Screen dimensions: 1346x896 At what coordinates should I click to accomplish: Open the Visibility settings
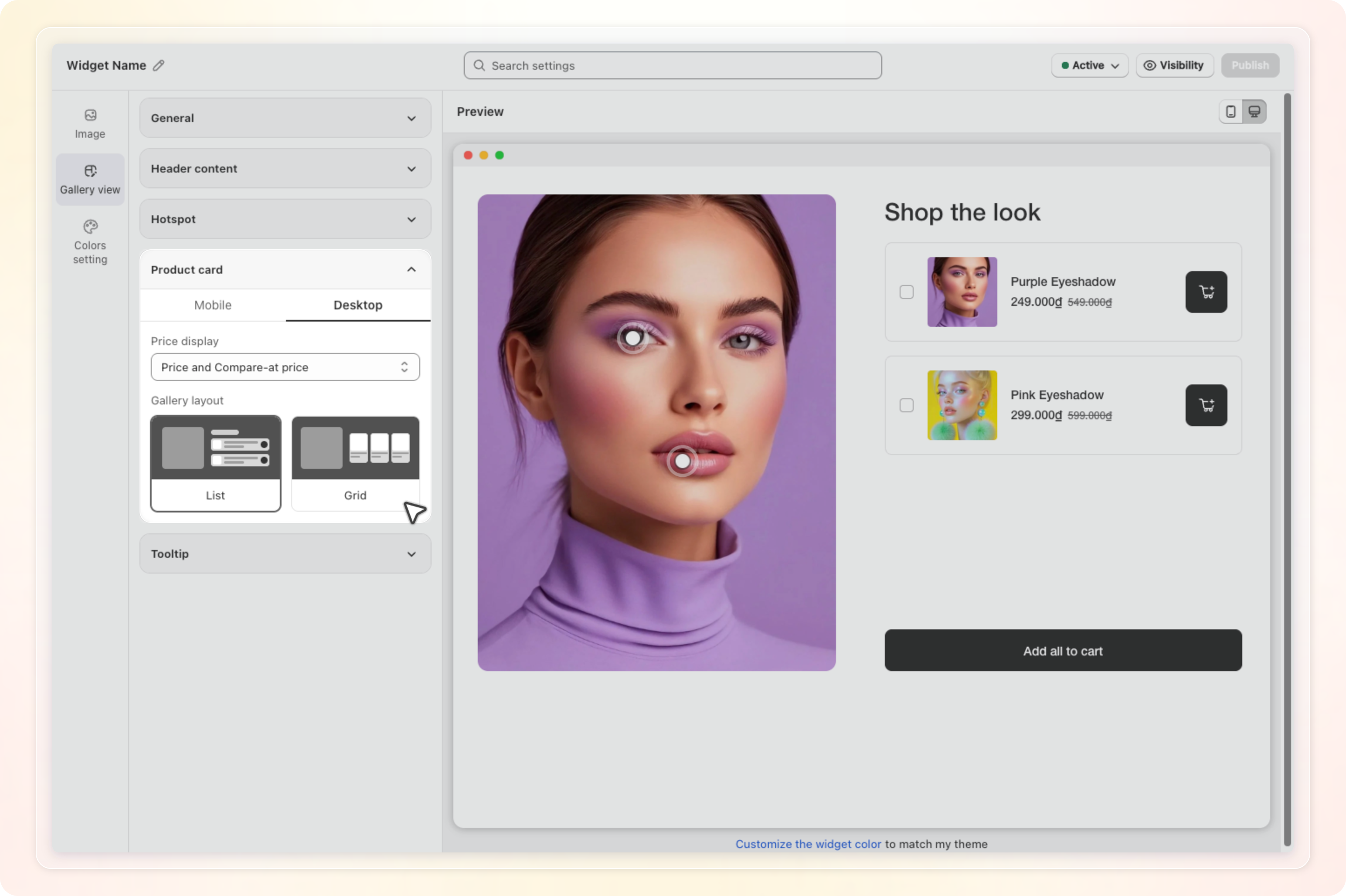1174,65
